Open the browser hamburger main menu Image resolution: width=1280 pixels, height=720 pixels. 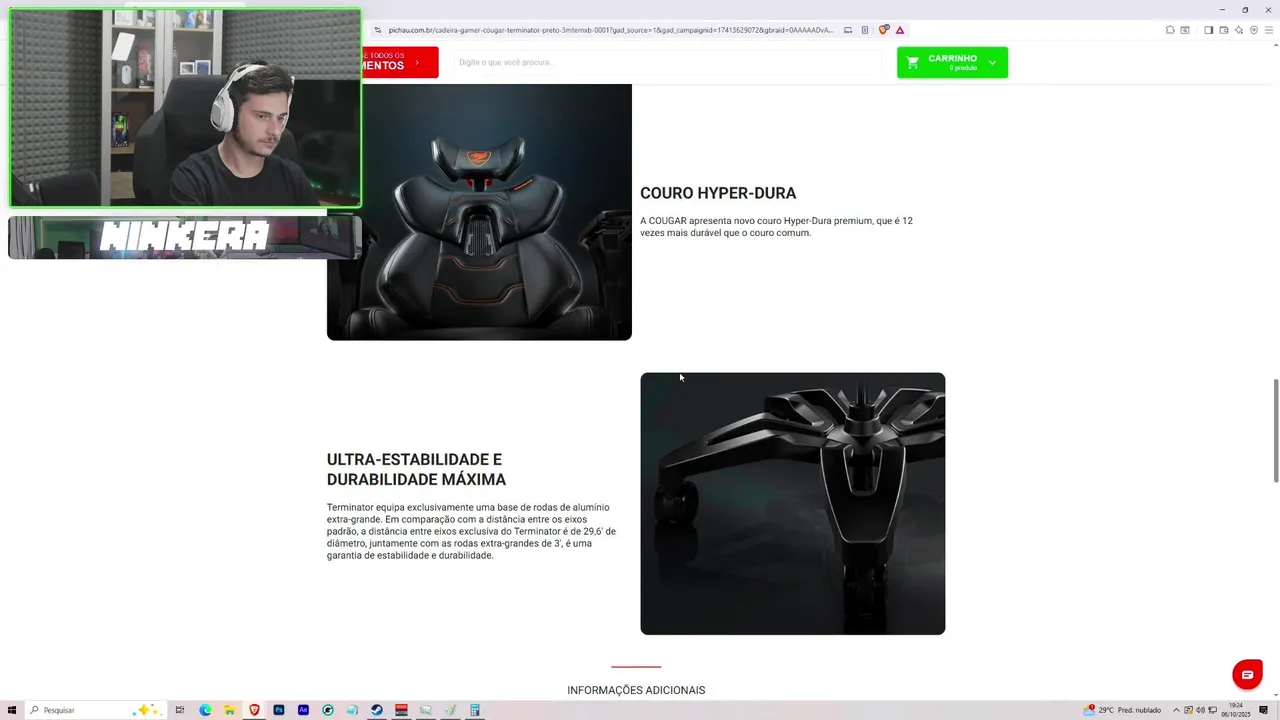(x=1269, y=30)
